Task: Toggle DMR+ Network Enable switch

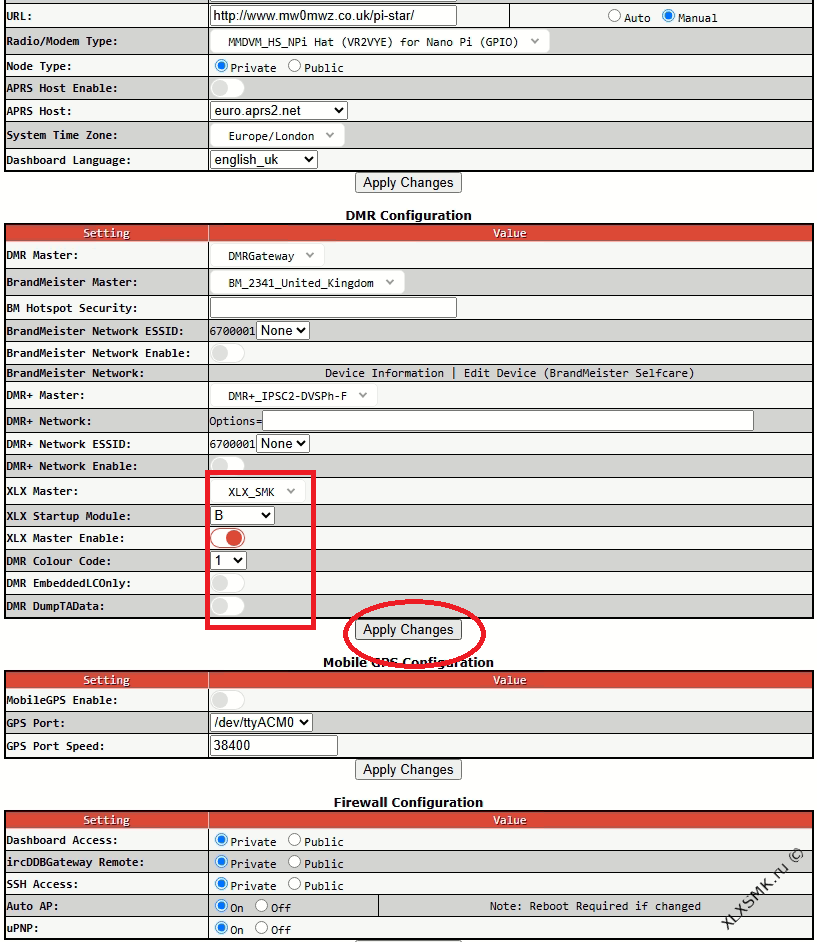Action: [228, 464]
